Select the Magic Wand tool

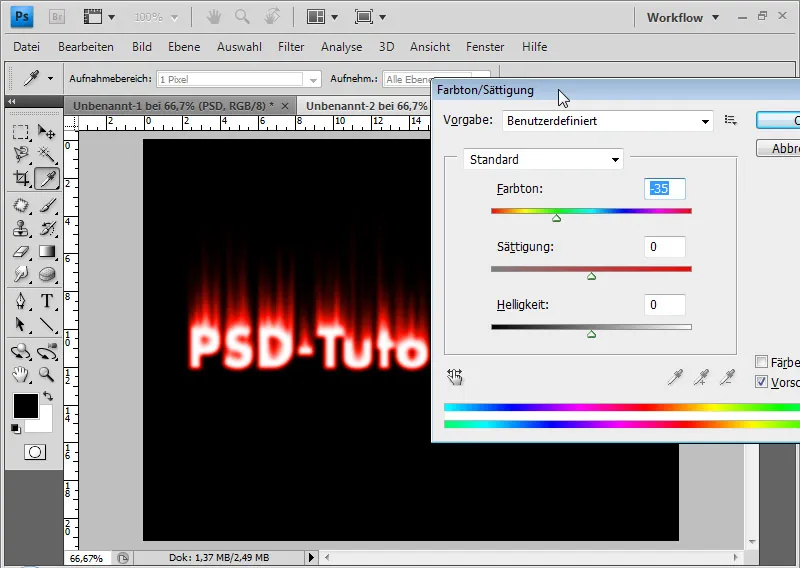[47, 154]
